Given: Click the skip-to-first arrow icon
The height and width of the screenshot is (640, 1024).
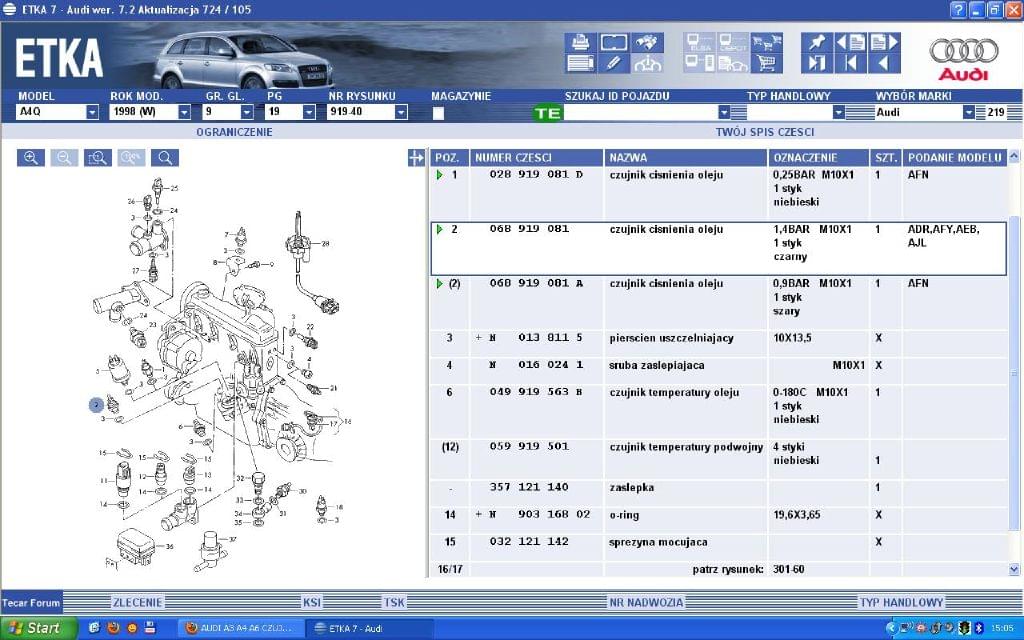Looking at the screenshot, I should click(x=850, y=63).
